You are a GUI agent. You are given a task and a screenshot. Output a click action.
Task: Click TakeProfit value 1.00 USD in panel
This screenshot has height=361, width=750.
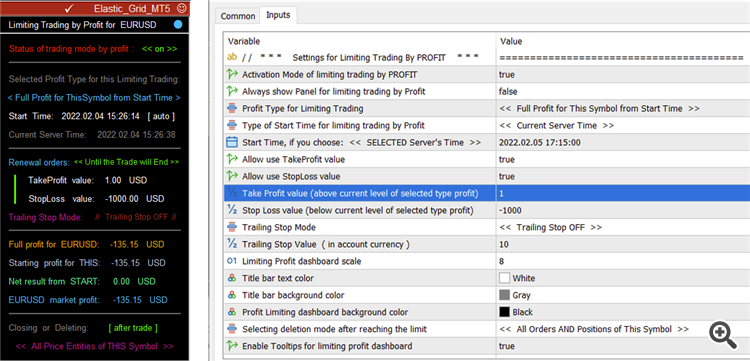click(88, 180)
